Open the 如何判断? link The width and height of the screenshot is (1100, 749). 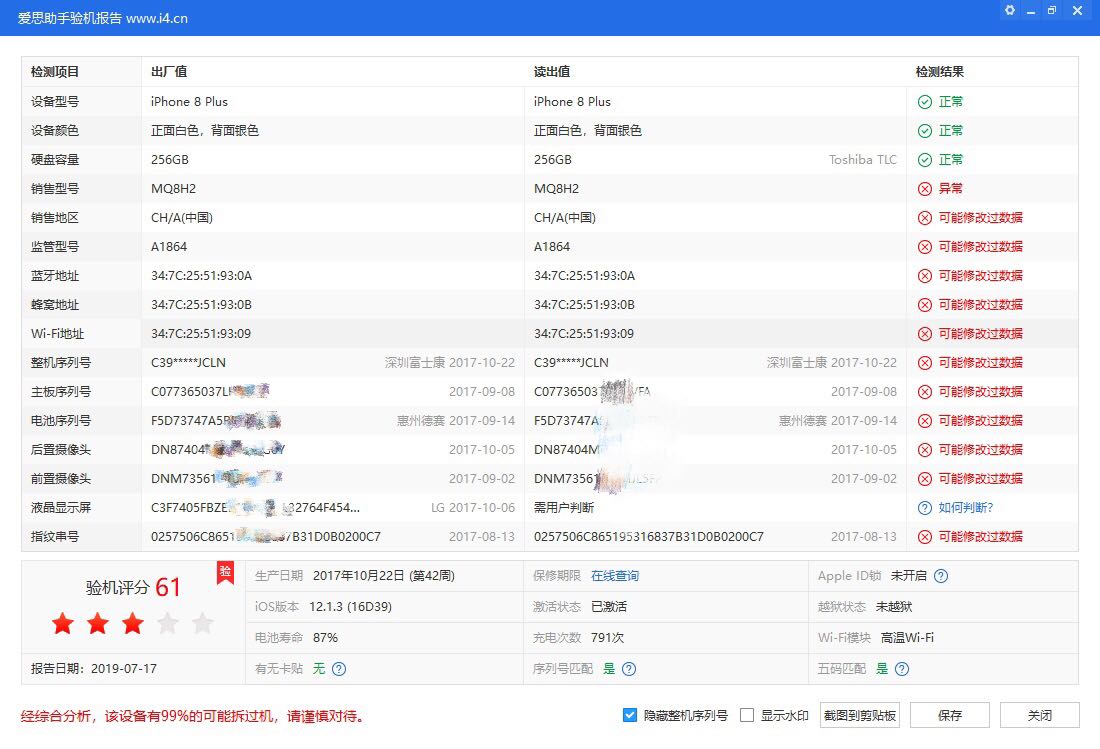tap(966, 508)
